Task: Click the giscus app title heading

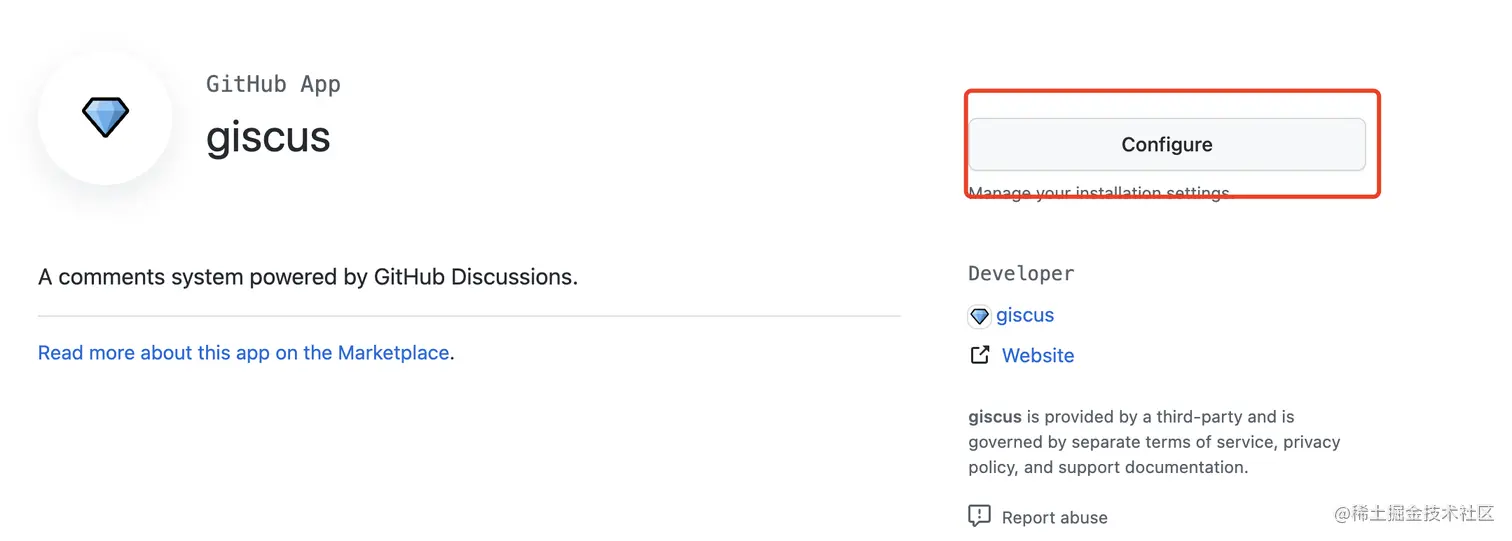Action: pos(268,137)
